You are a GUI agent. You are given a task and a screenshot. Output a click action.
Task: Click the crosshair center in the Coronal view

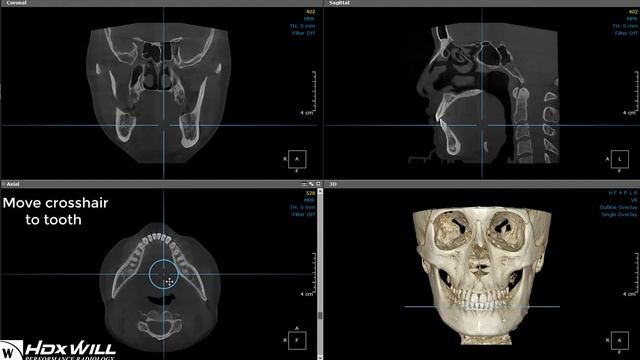pyautogui.click(x=164, y=125)
